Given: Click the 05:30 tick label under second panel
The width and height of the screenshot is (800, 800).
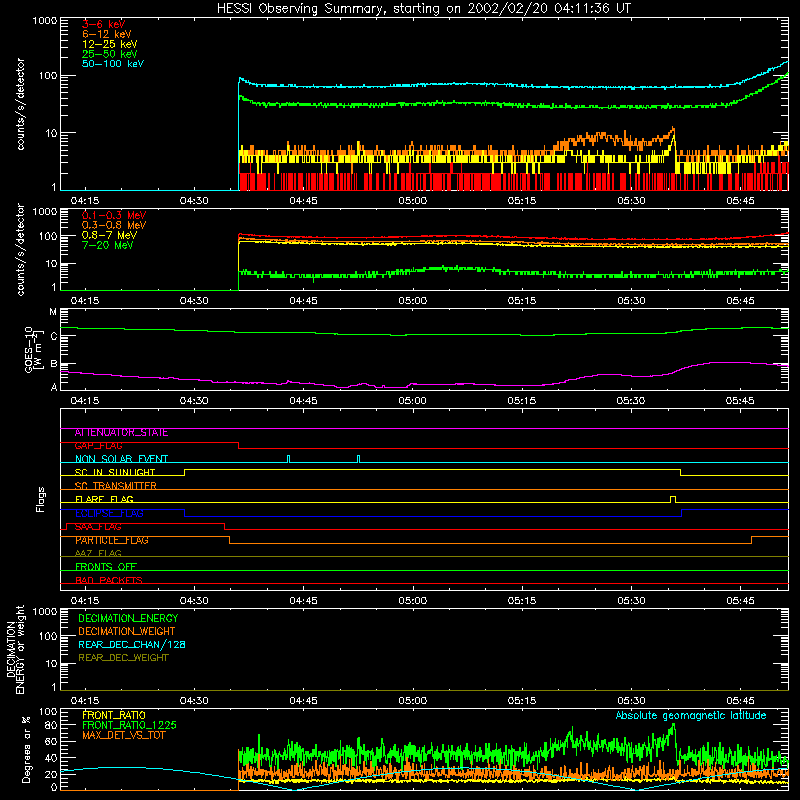Looking at the screenshot, I should coord(631,301).
